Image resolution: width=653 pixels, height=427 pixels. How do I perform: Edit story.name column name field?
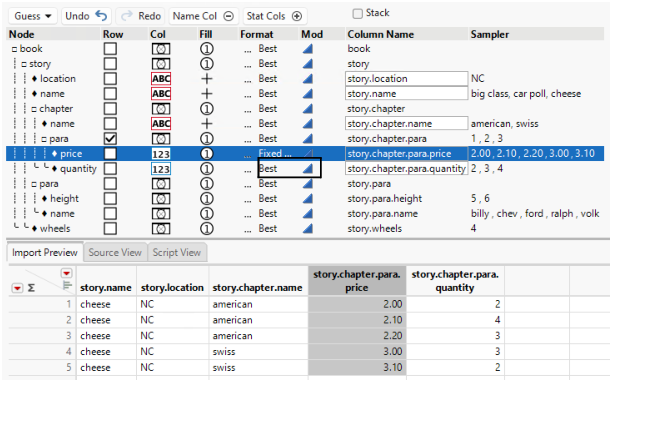tap(406, 94)
